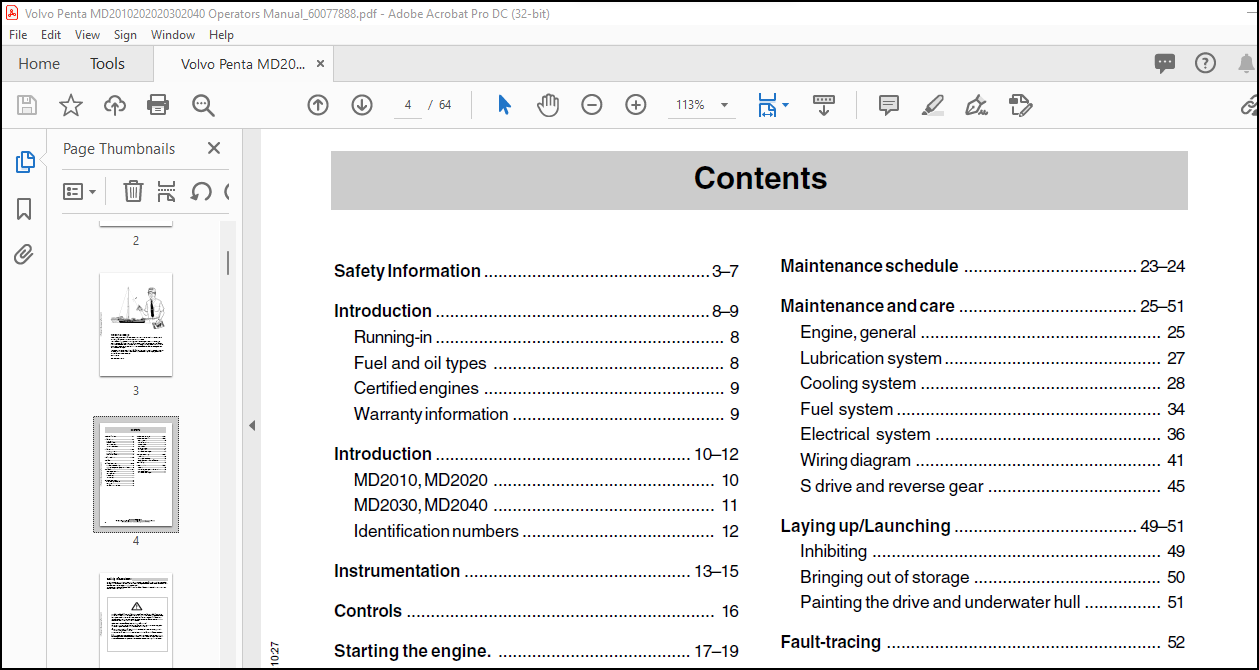The image size is (1259, 670).
Task: Click Running-in contents entry
Action: [546, 338]
